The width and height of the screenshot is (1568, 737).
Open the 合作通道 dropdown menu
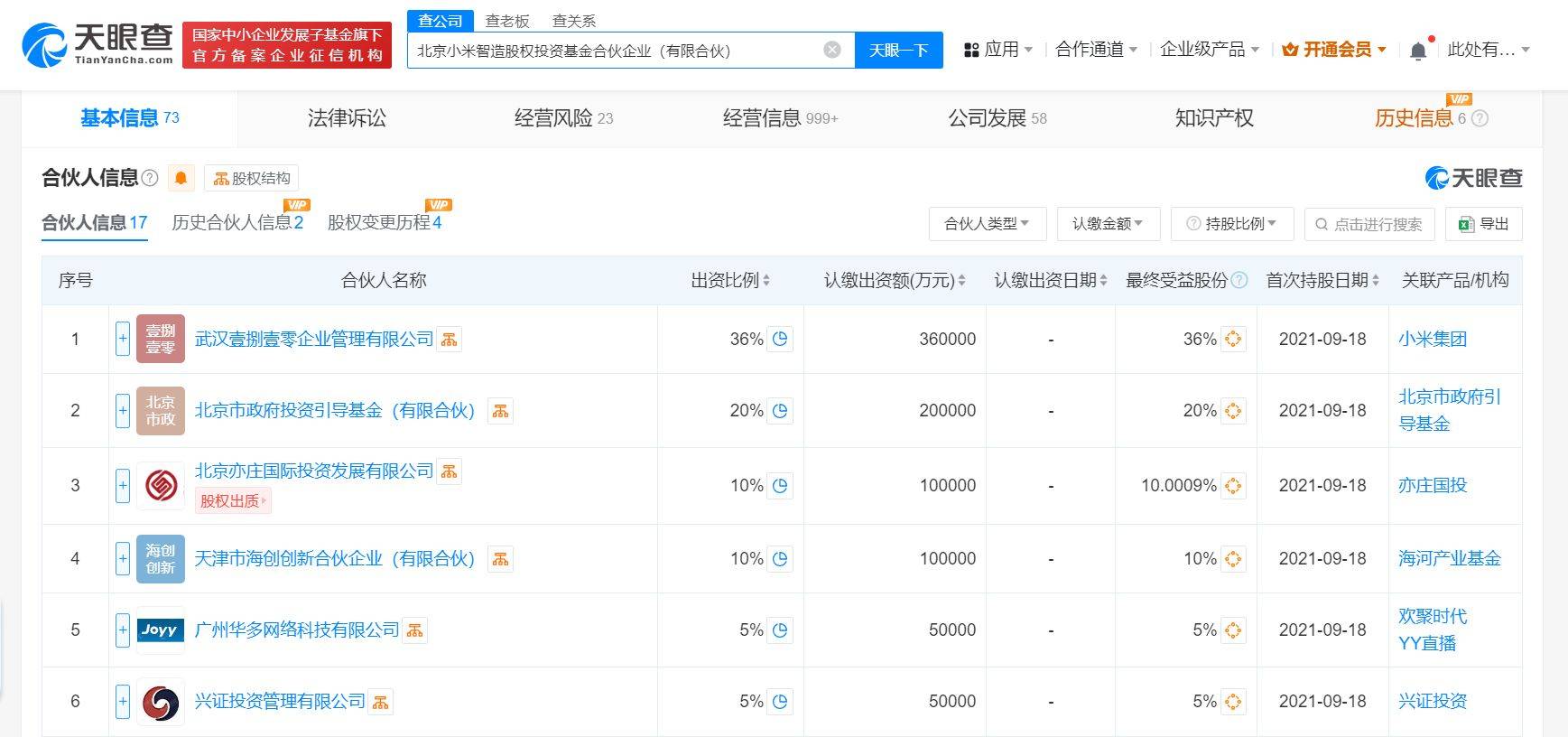1097,50
